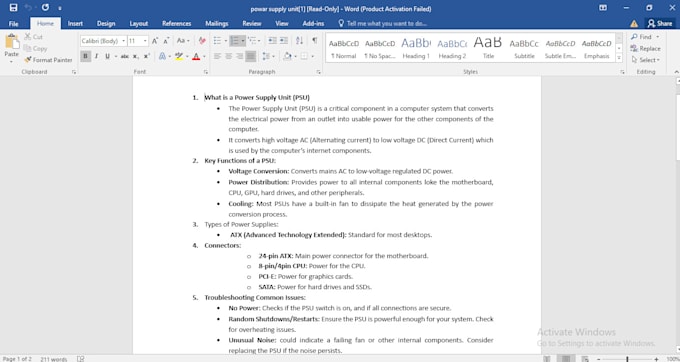Click the red font color button

pyautogui.click(x=196, y=56)
